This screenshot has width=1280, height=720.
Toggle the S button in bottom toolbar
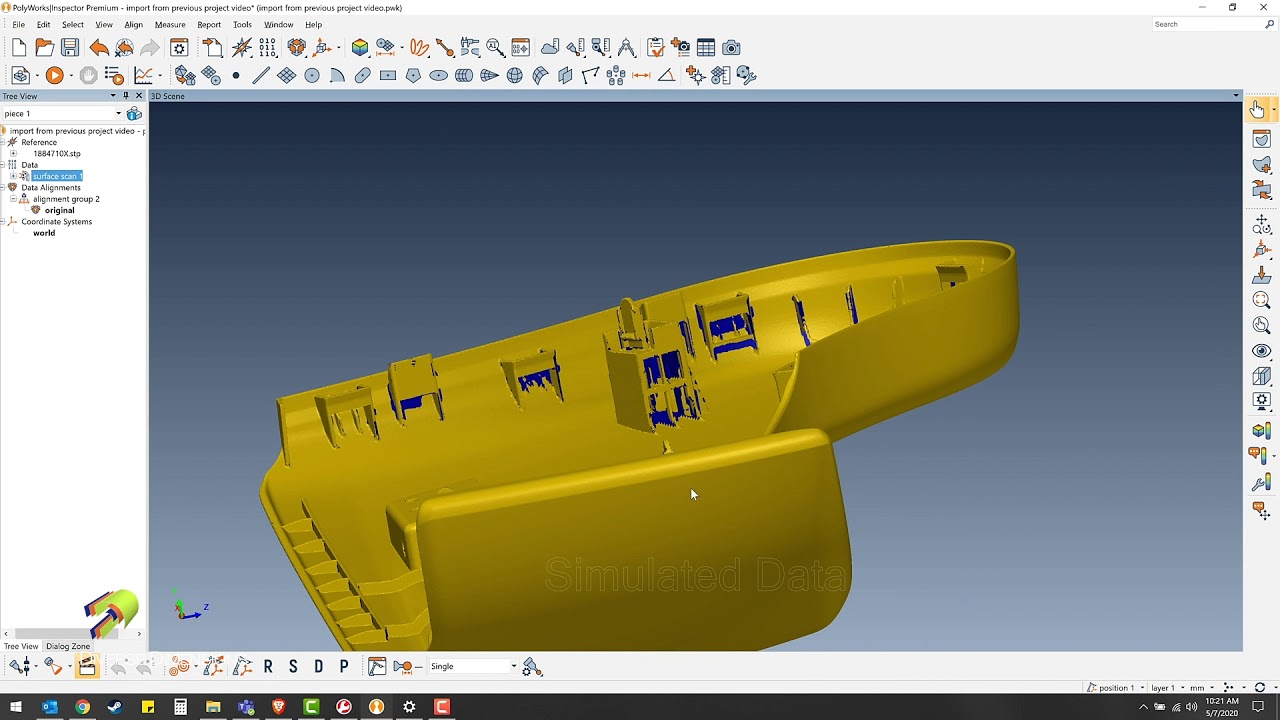click(293, 666)
